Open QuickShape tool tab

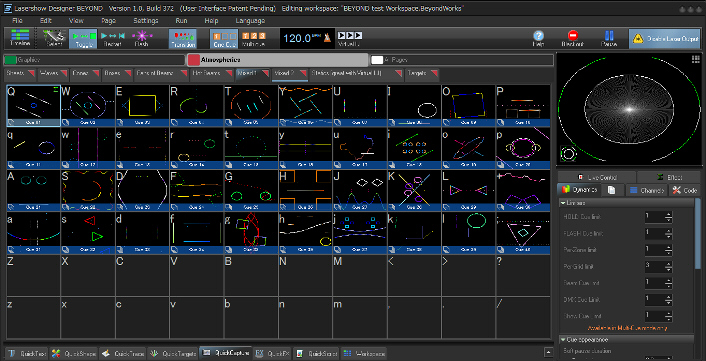coord(73,354)
